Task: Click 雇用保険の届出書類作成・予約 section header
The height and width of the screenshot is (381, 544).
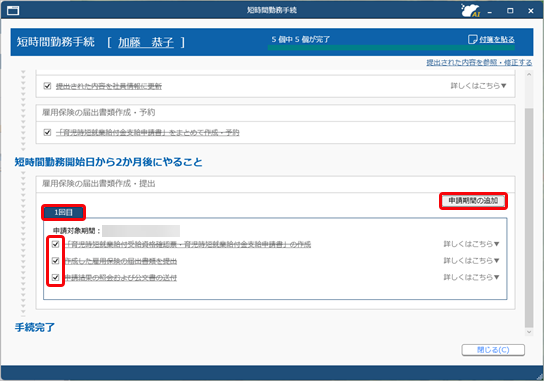Action: pyautogui.click(x=275, y=113)
